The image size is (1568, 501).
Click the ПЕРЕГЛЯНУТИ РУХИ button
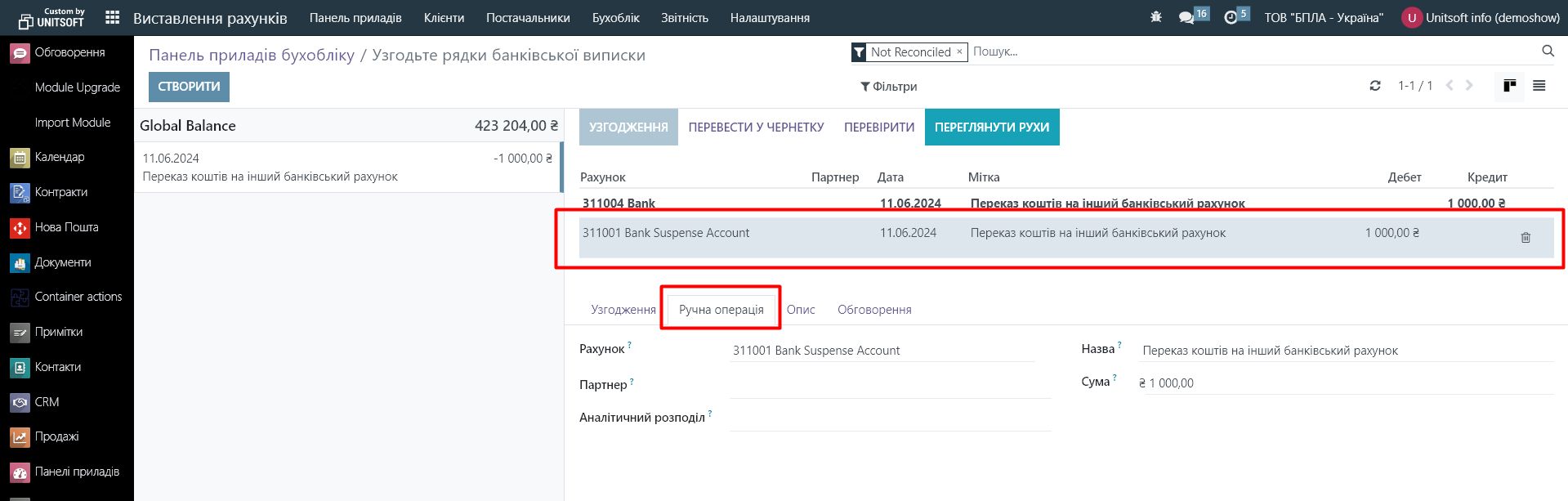coord(991,127)
